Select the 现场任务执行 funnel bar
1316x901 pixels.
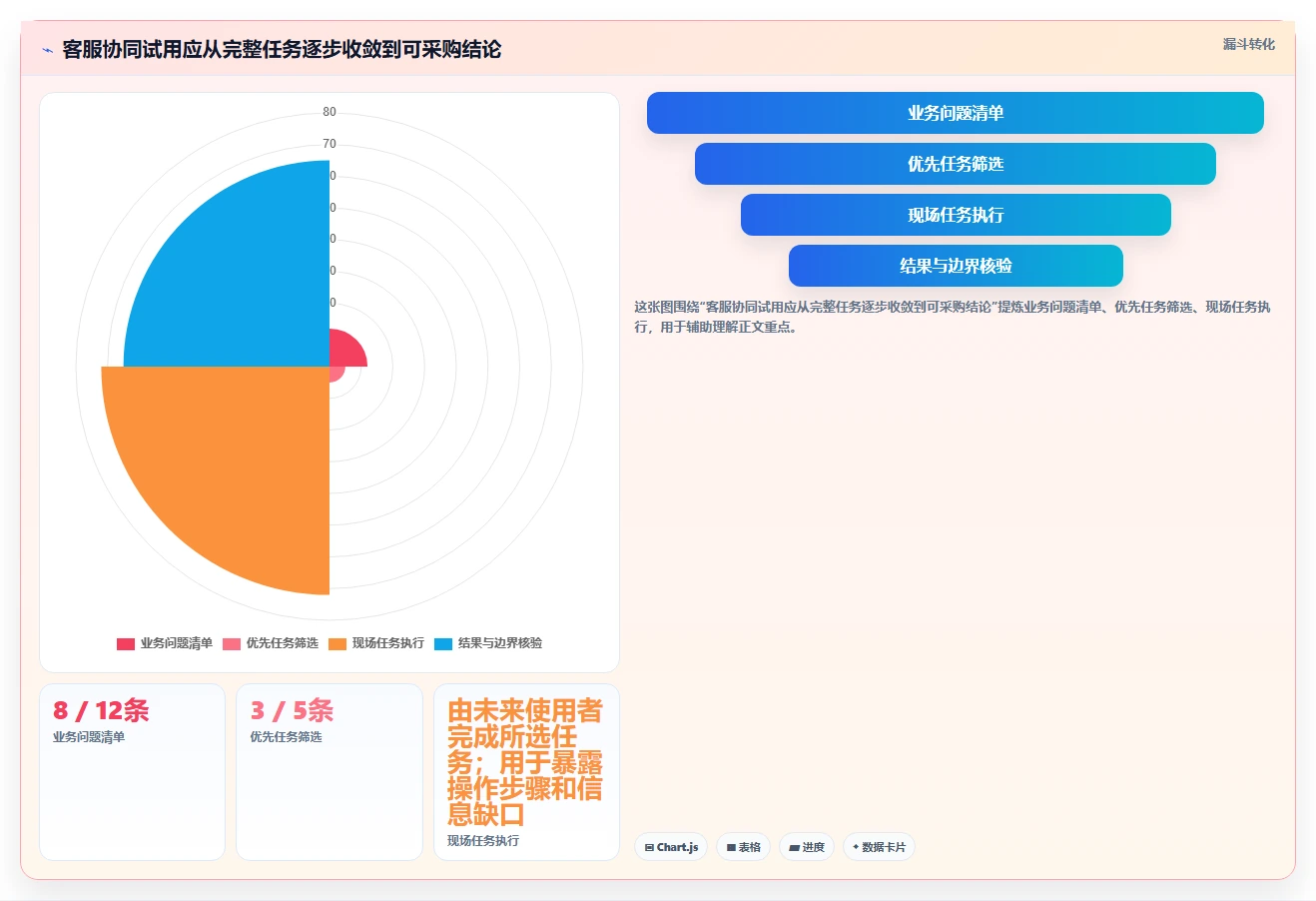click(x=956, y=215)
